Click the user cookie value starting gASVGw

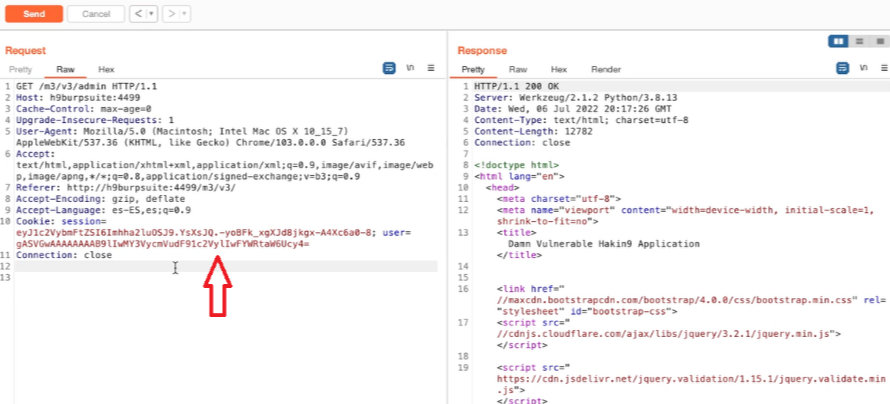pos(162,244)
